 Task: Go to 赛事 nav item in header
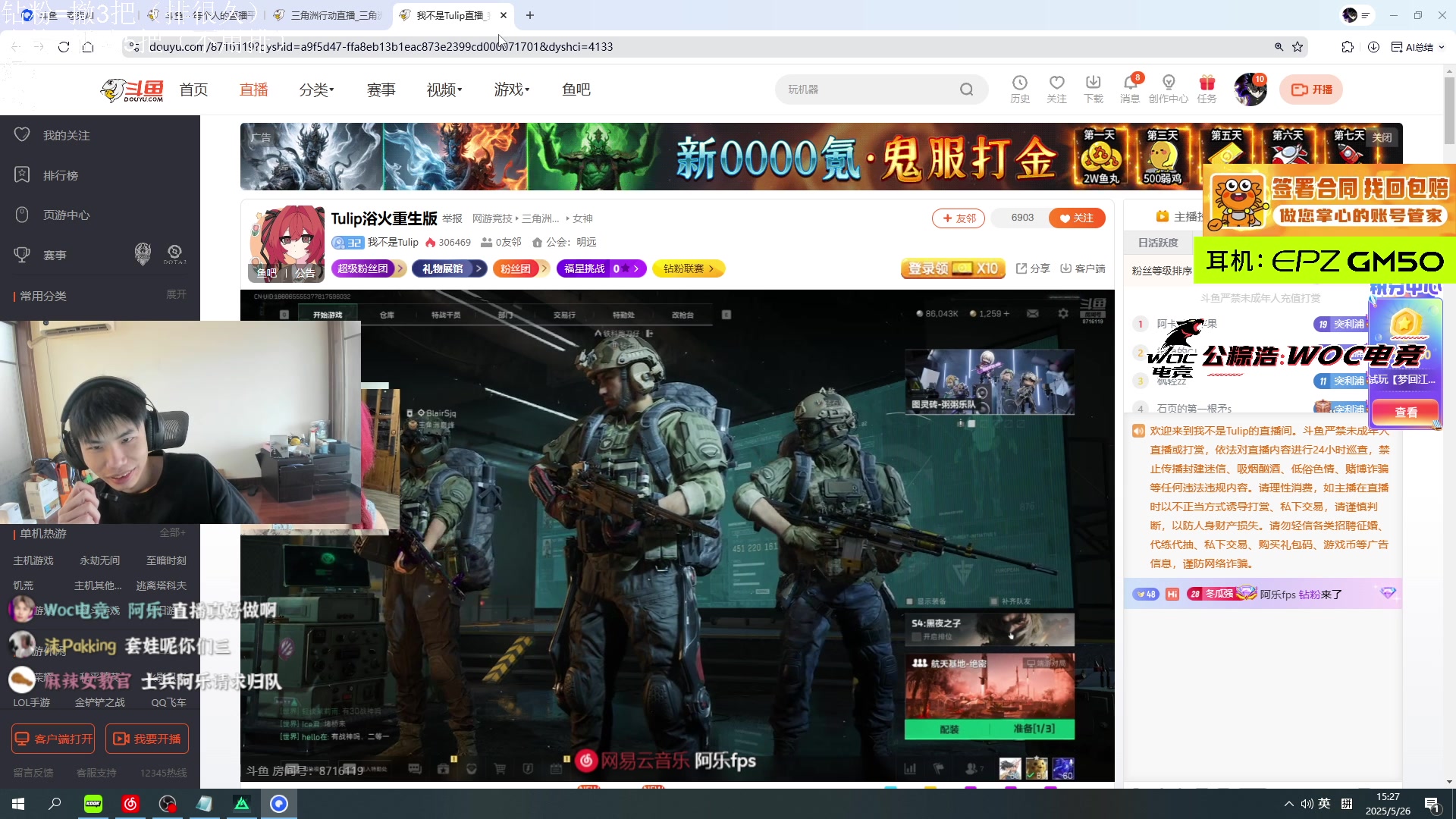381,89
